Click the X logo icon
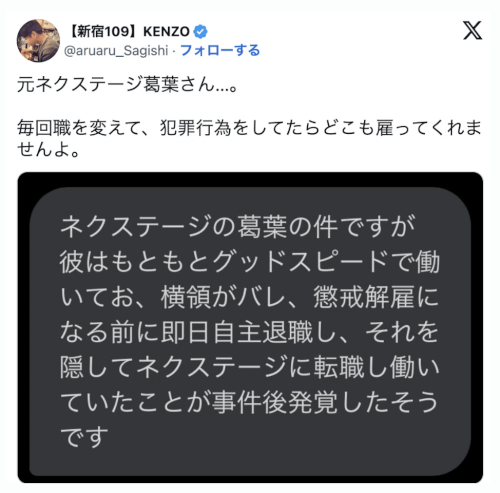 click(x=472, y=30)
